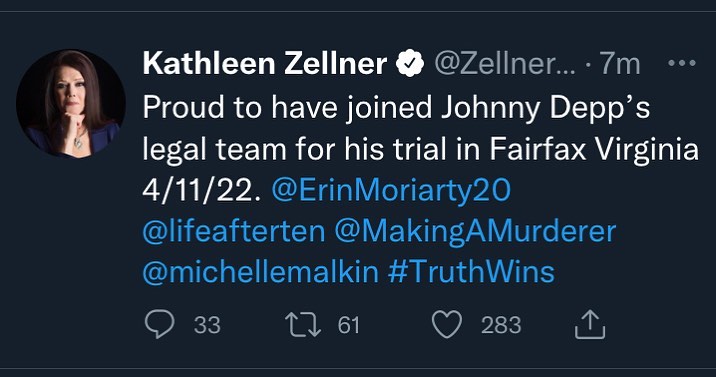Open the three-dot more options menu
Screen dimensions: 716x377
pos(682,63)
